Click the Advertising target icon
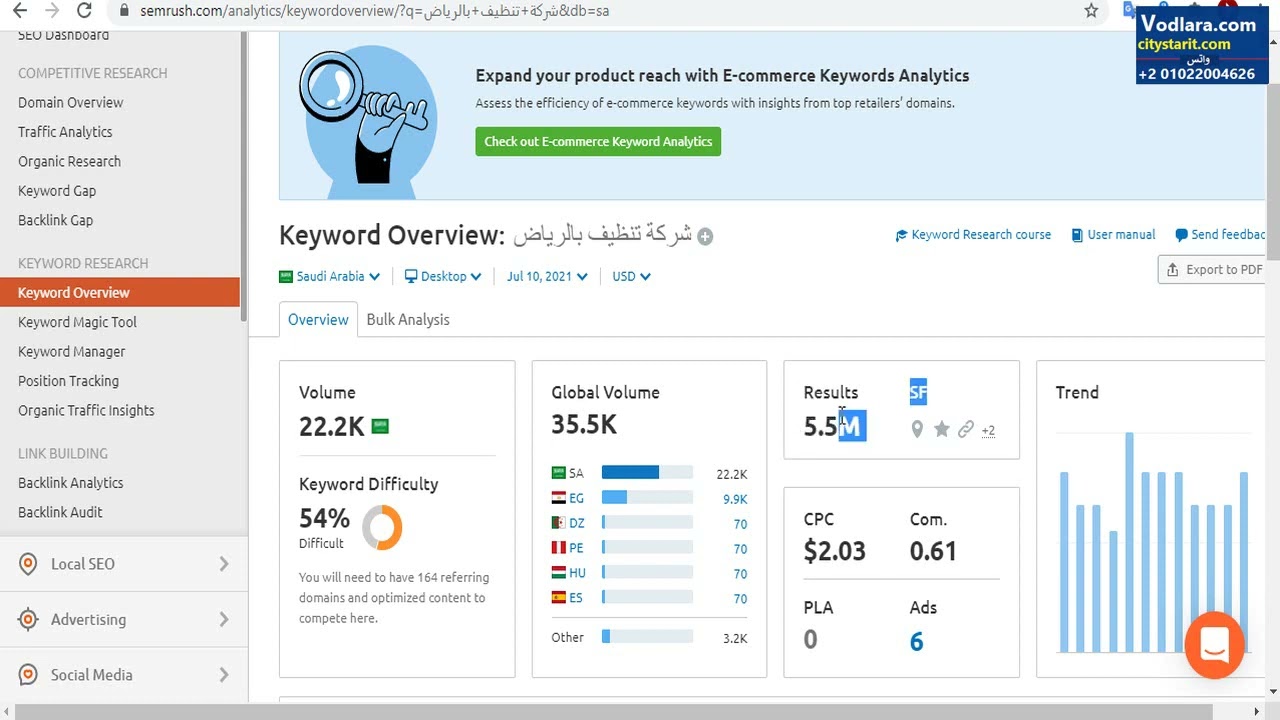Image resolution: width=1280 pixels, height=720 pixels. point(28,619)
